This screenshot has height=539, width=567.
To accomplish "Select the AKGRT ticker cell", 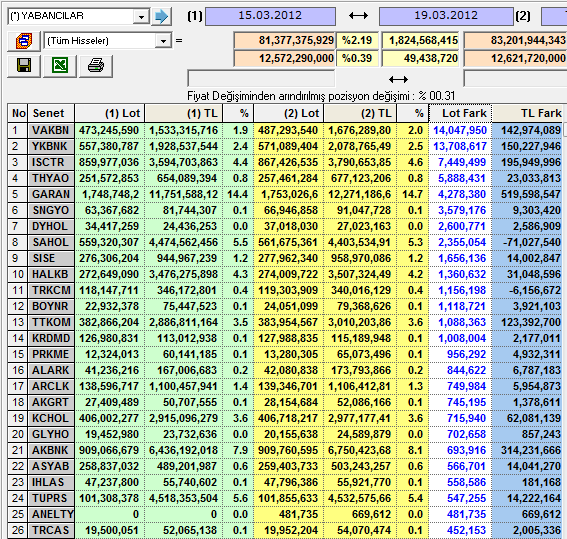I will pos(51,402).
